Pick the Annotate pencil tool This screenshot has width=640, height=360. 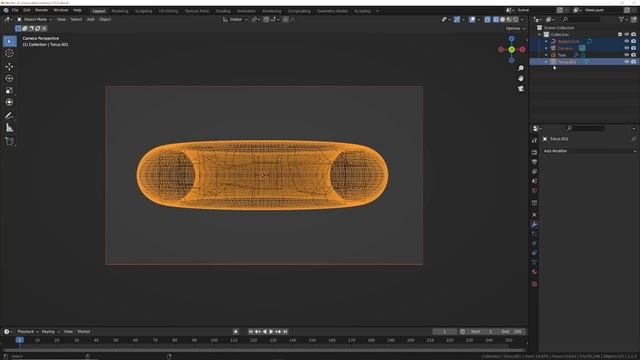9,116
